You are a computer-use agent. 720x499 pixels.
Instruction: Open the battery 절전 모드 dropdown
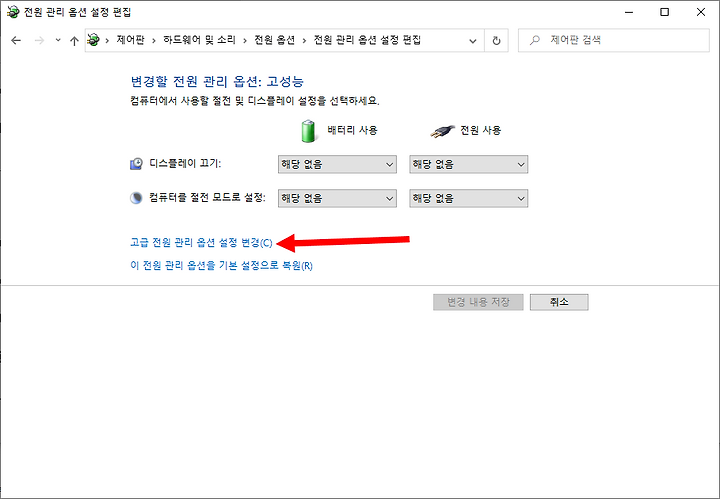pos(337,198)
